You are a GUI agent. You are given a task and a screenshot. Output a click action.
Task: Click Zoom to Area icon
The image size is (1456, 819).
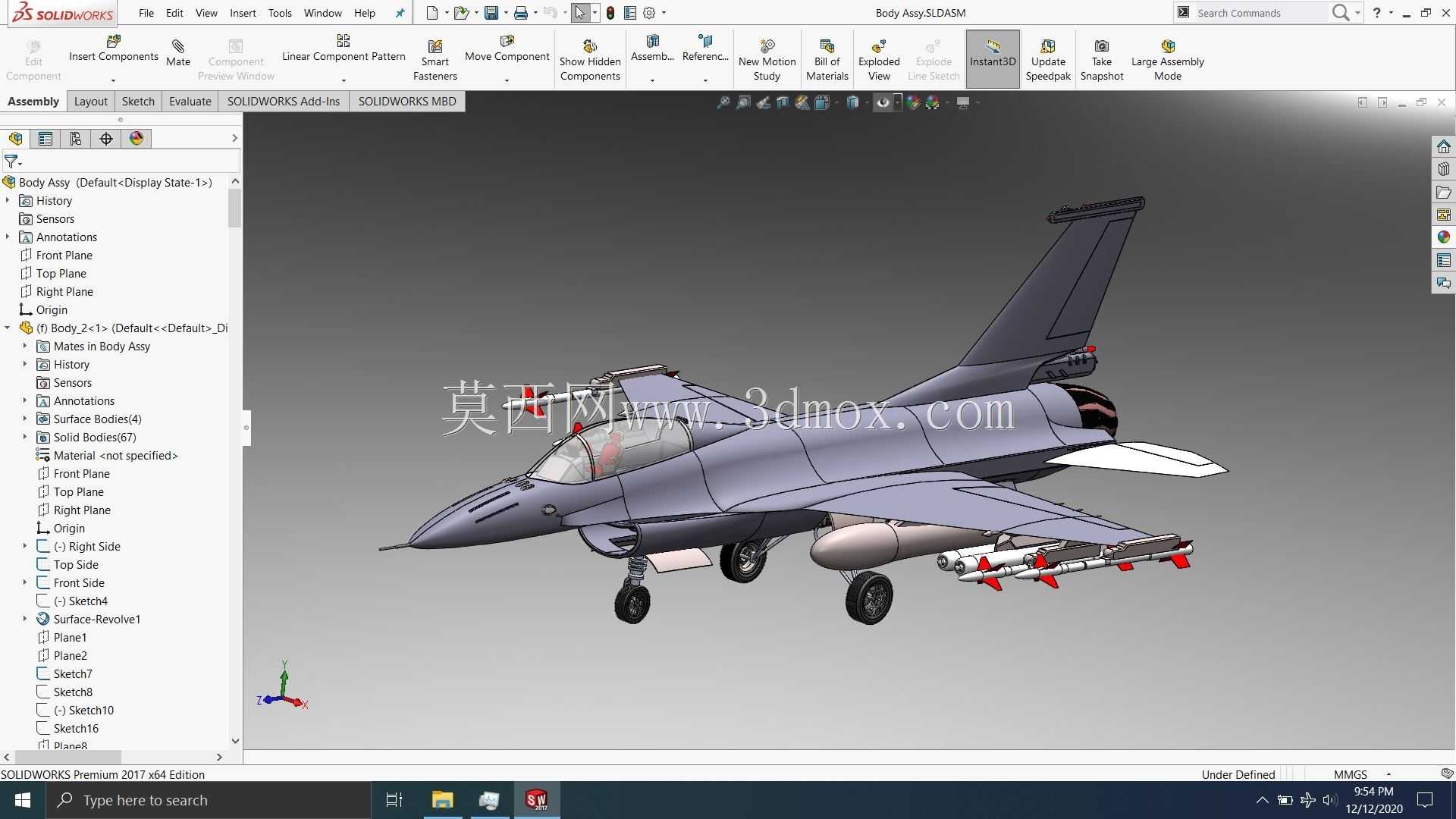pyautogui.click(x=744, y=102)
